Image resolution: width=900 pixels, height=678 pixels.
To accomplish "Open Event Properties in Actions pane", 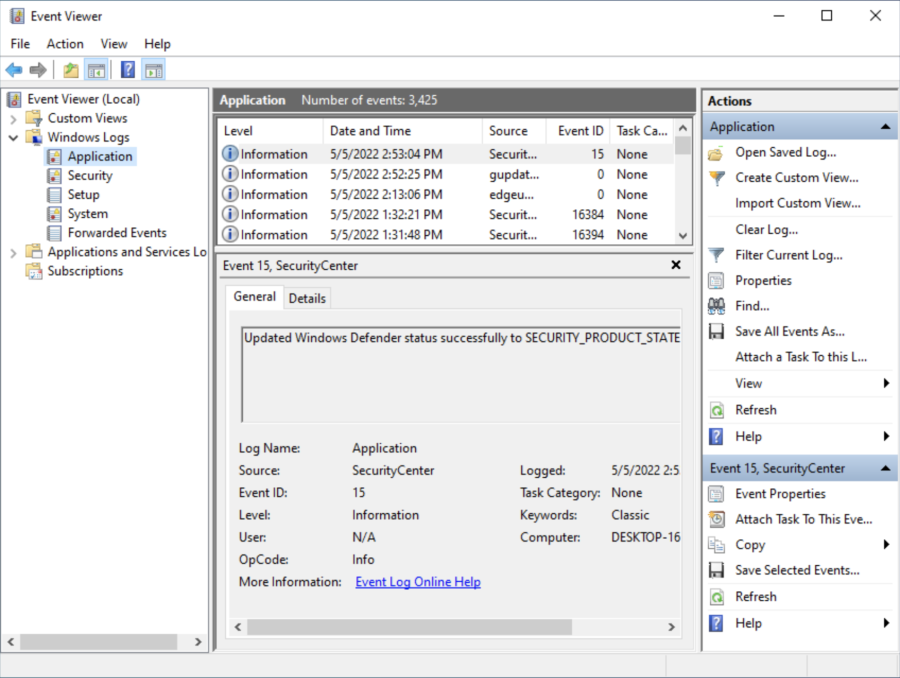I will click(x=780, y=493).
